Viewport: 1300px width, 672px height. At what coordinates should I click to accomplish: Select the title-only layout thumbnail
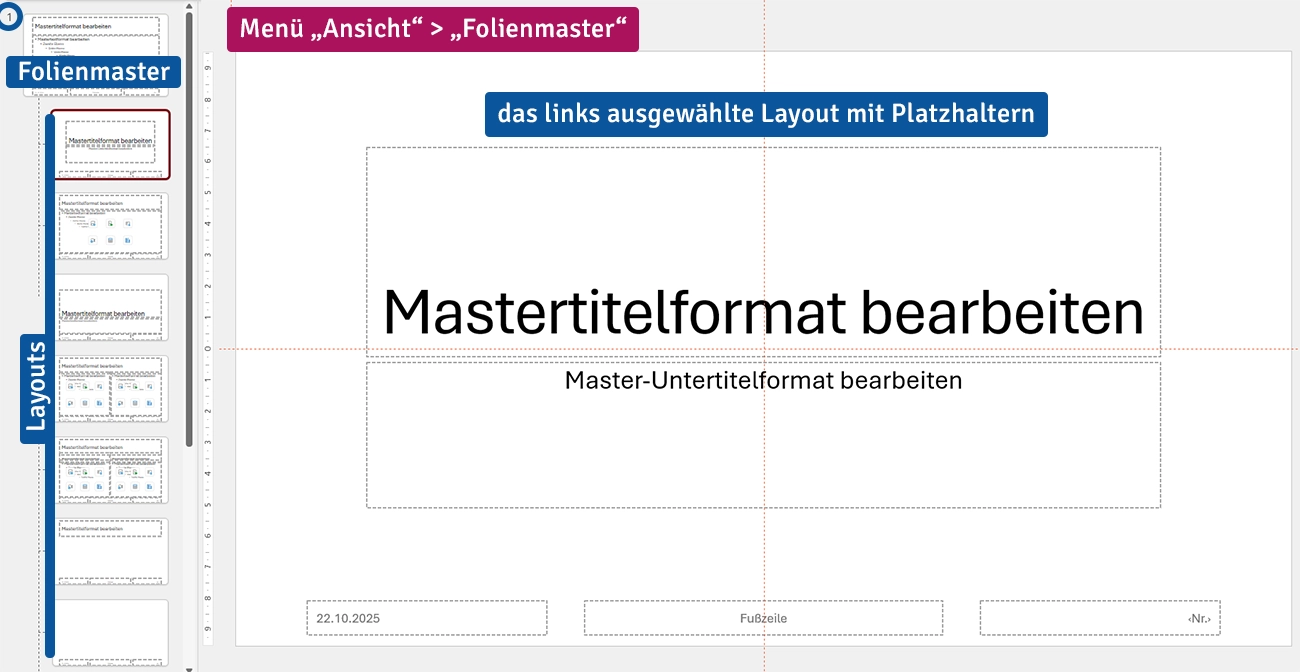coord(110,550)
